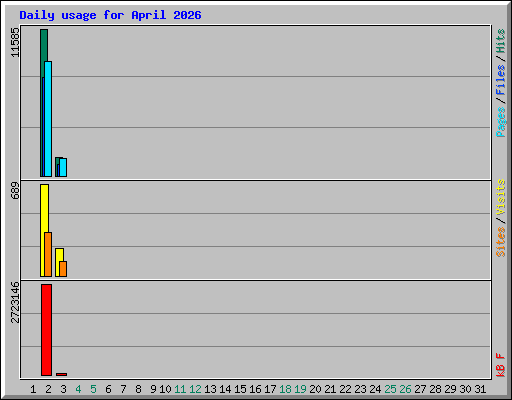Click day label 1 on the x-axis
Screen dimensions: 512x400
point(33,389)
